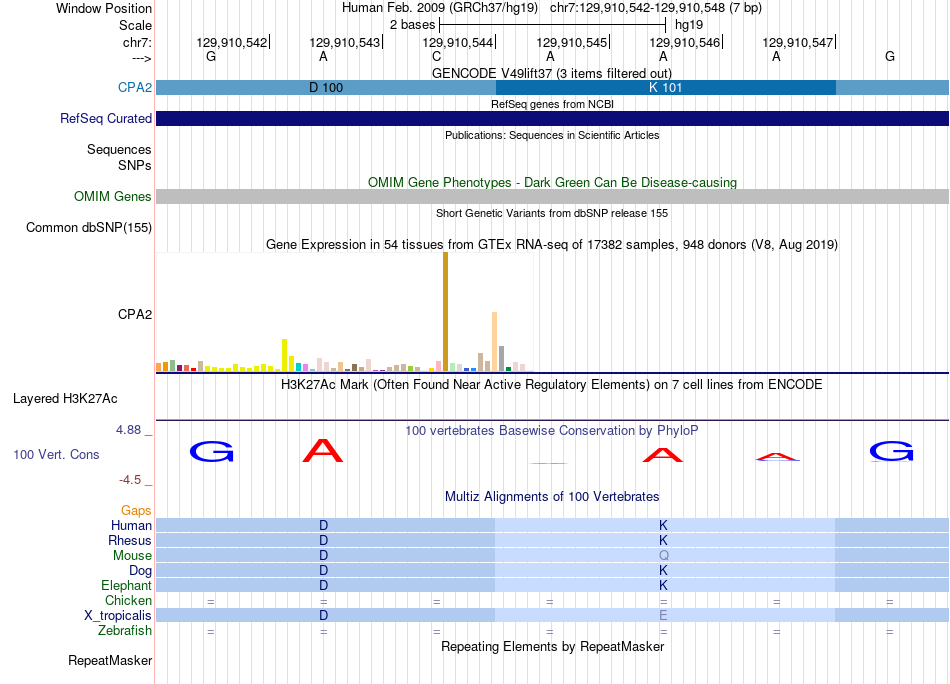Click 'Short Genetic Variants from dbSNP release 155'
Image resolution: width=950 pixels, height=684 pixels.
[x=552, y=213]
